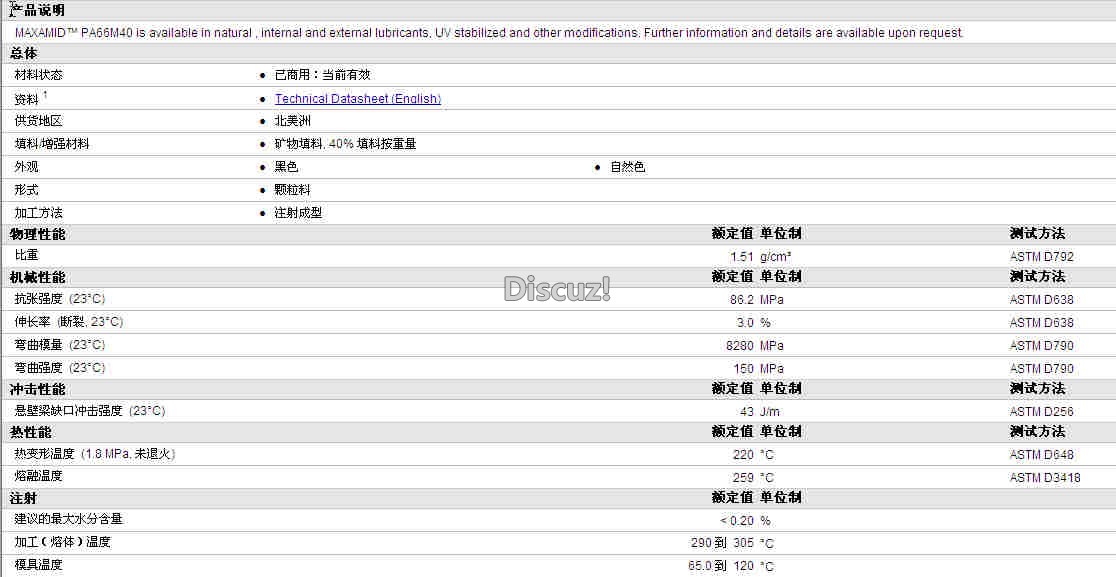Click 单位制 header in the 注射 row

(x=780, y=497)
